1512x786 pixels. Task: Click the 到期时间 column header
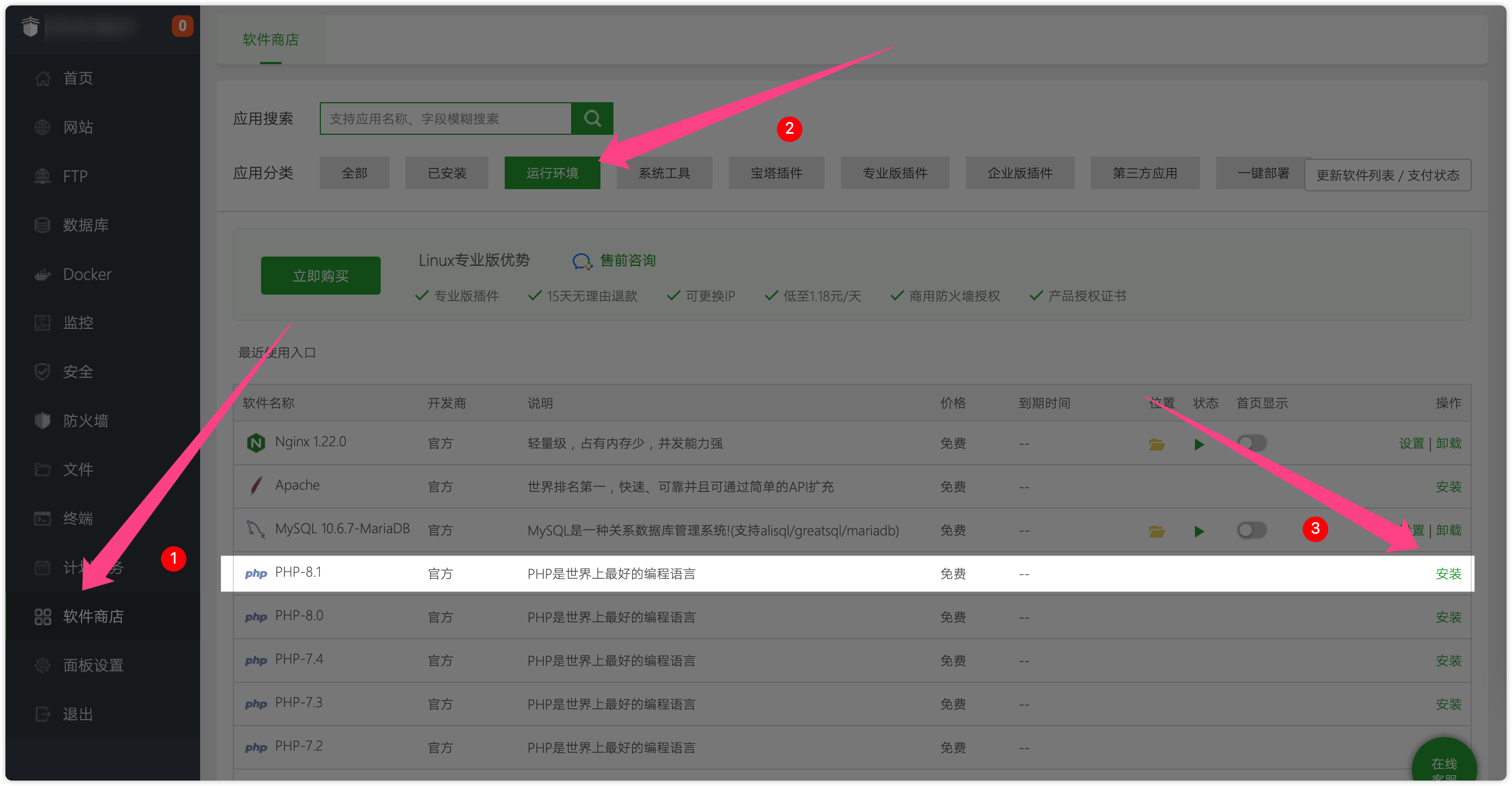[1044, 403]
